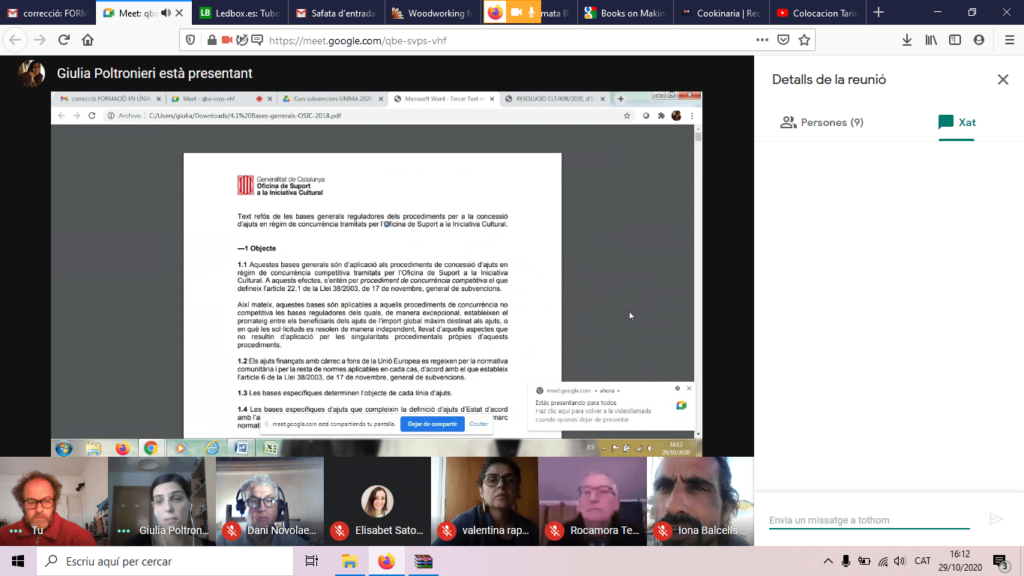
Task: Click the Ocultar link in shared screen
Action: coord(479,424)
